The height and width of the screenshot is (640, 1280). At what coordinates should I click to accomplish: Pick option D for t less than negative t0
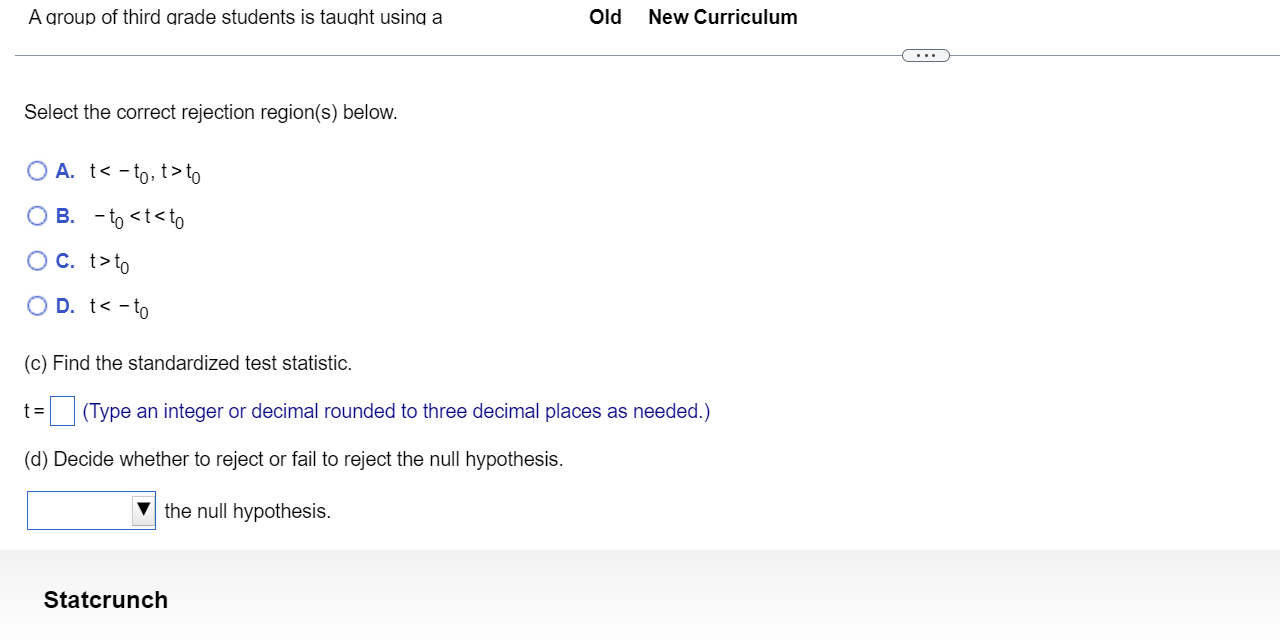point(36,304)
